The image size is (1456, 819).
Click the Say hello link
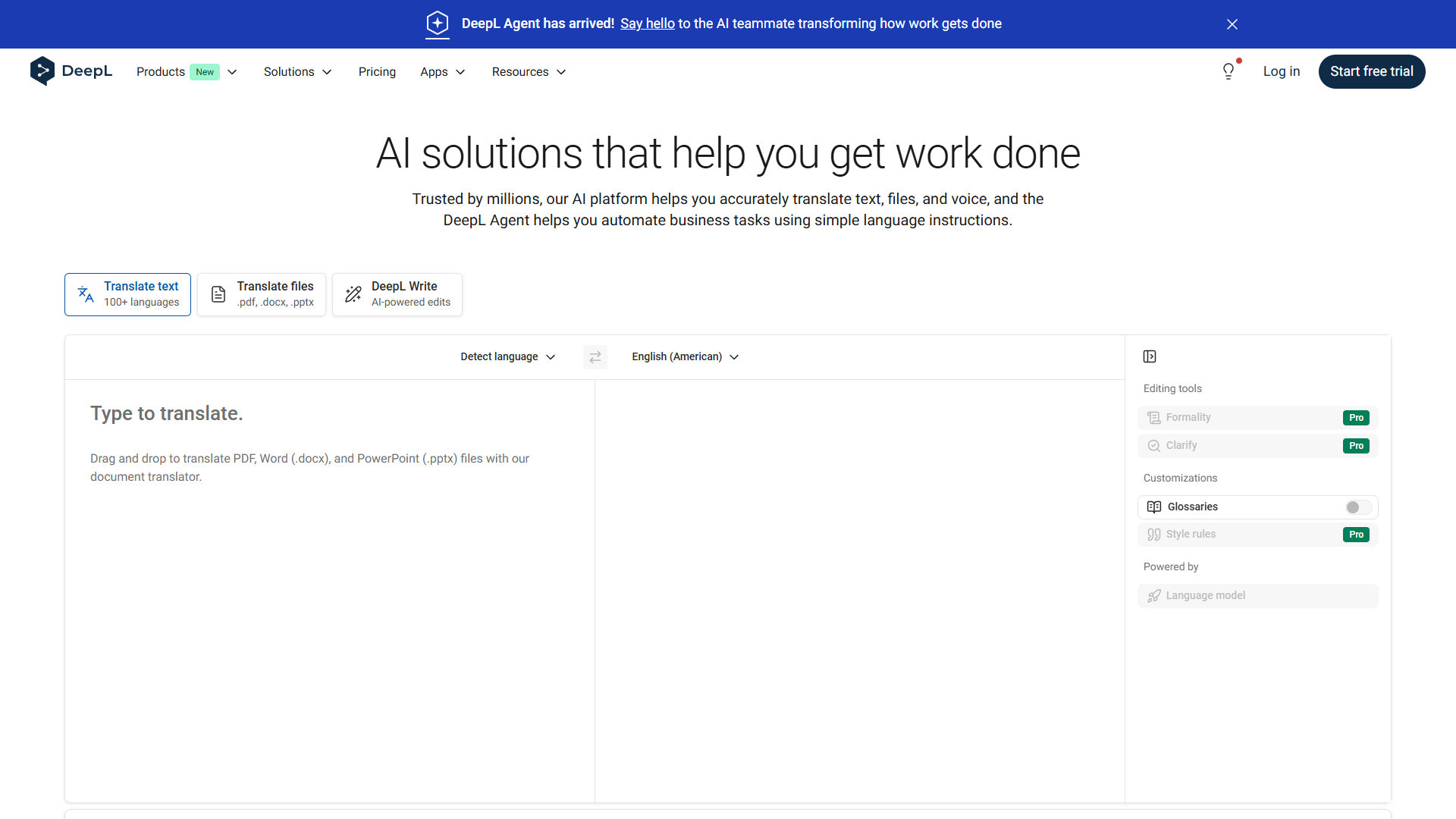647,24
